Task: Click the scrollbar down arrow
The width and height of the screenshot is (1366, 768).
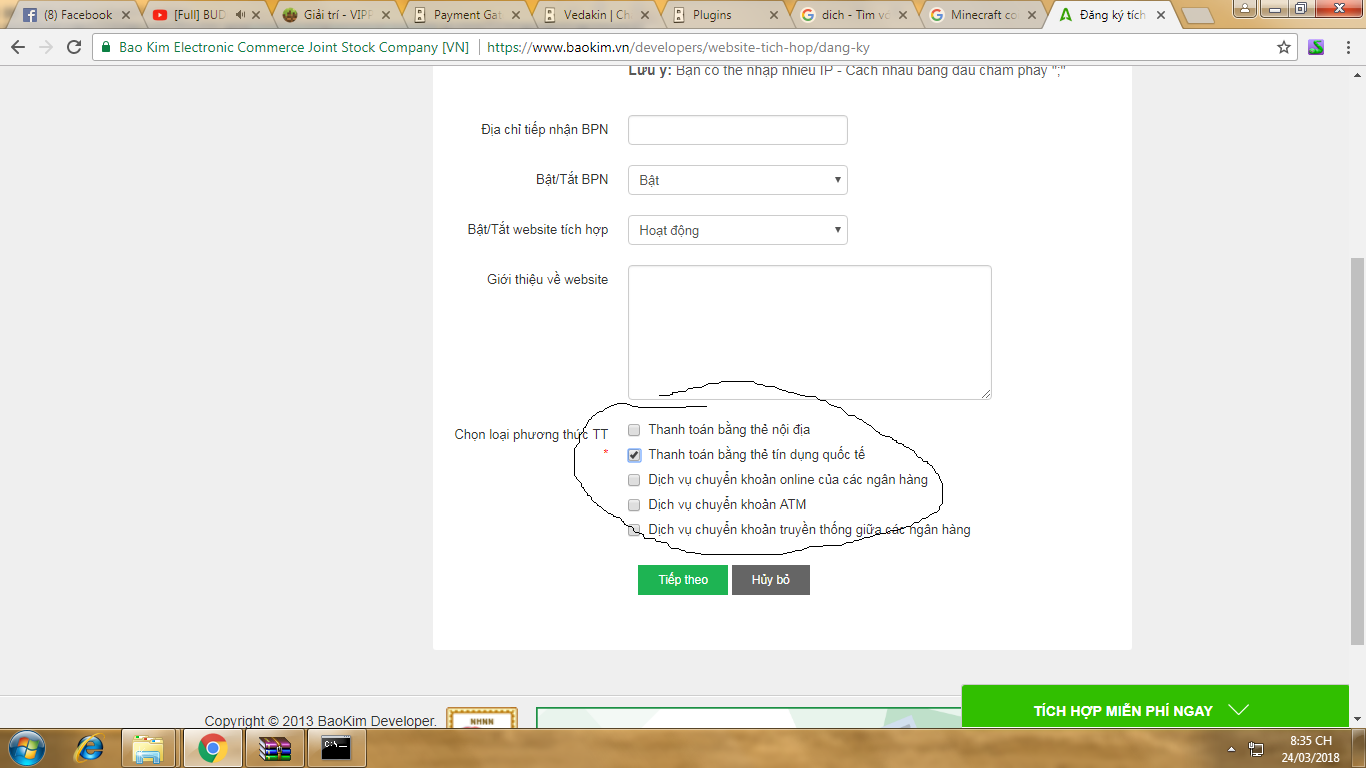Action: [x=1357, y=720]
